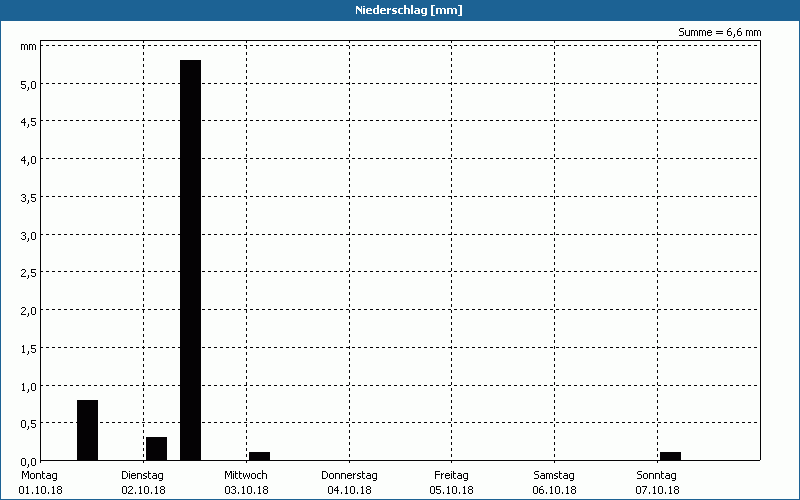Click the 3,0 y-axis value

[29, 236]
